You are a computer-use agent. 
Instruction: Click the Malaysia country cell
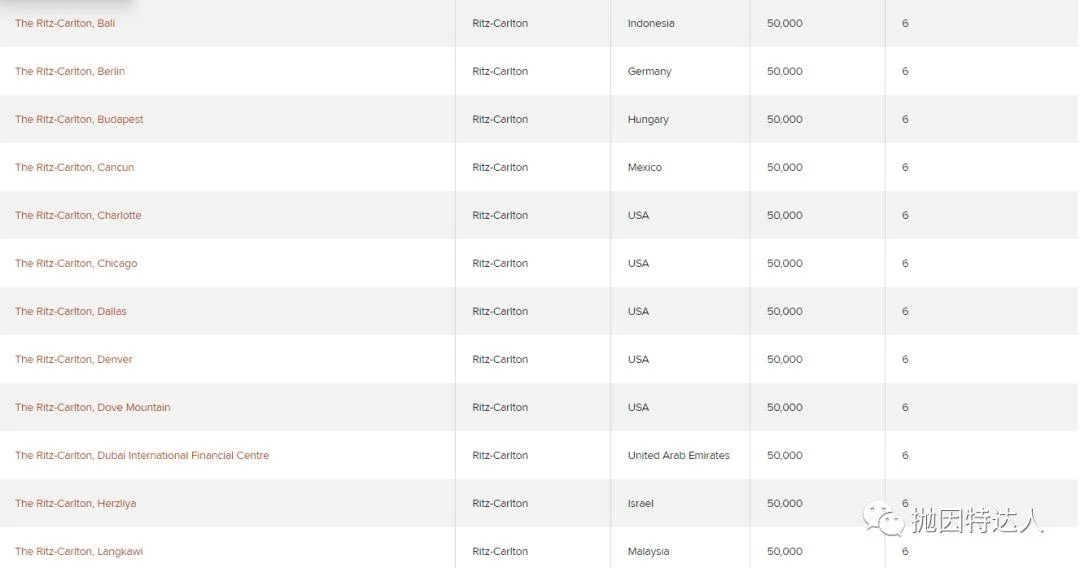pos(648,551)
